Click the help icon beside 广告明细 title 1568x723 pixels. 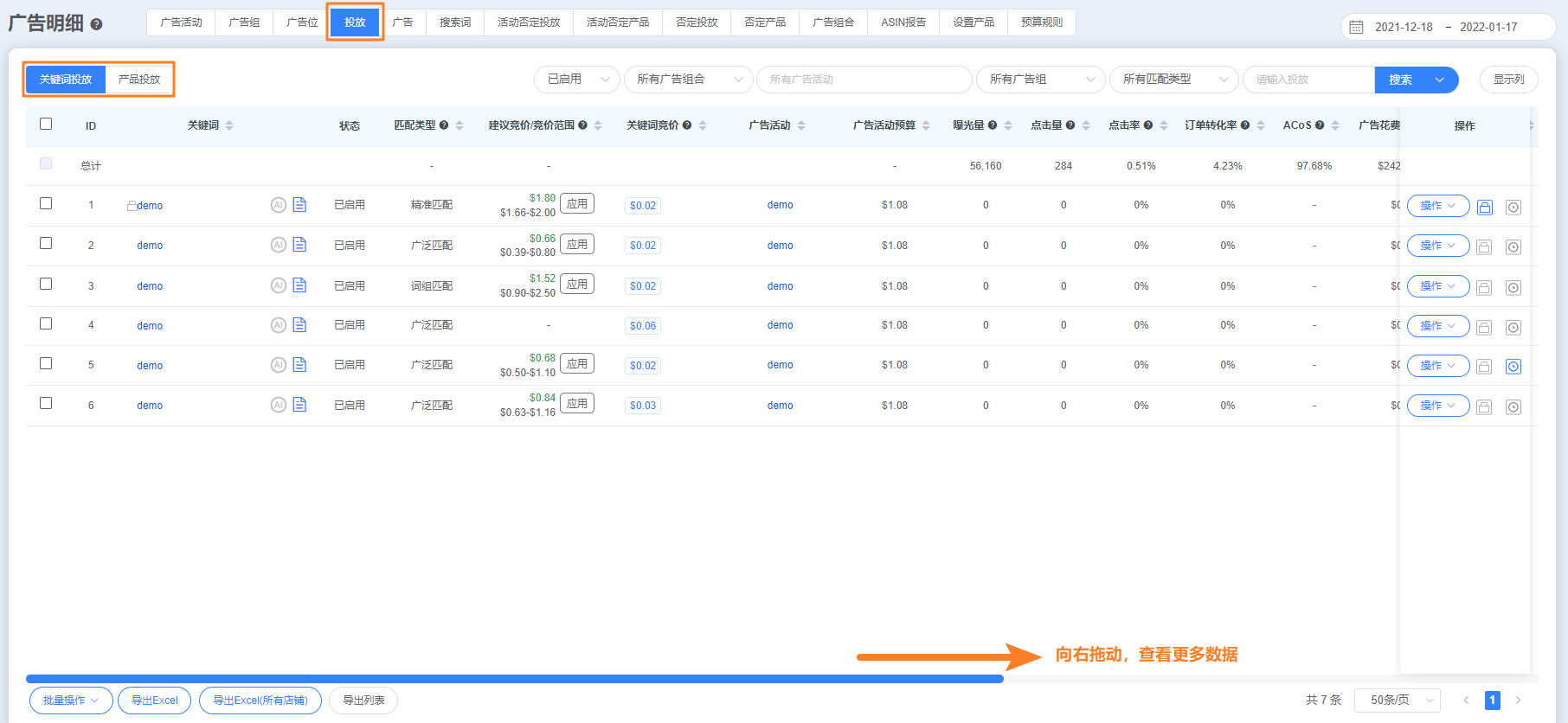pos(96,24)
